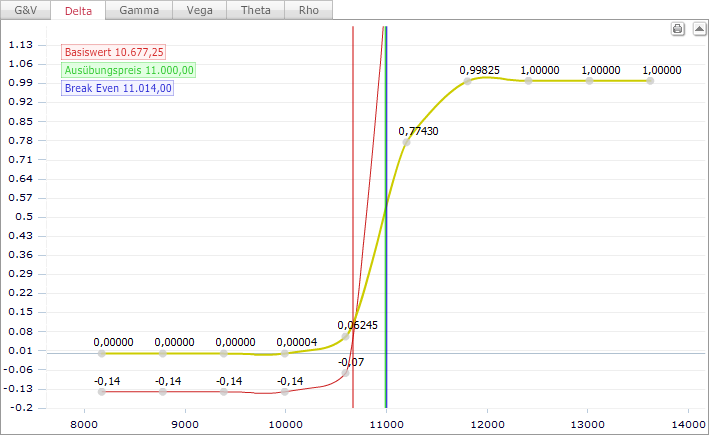Click the print chart icon
Image resolution: width=709 pixels, height=435 pixels.
click(677, 29)
